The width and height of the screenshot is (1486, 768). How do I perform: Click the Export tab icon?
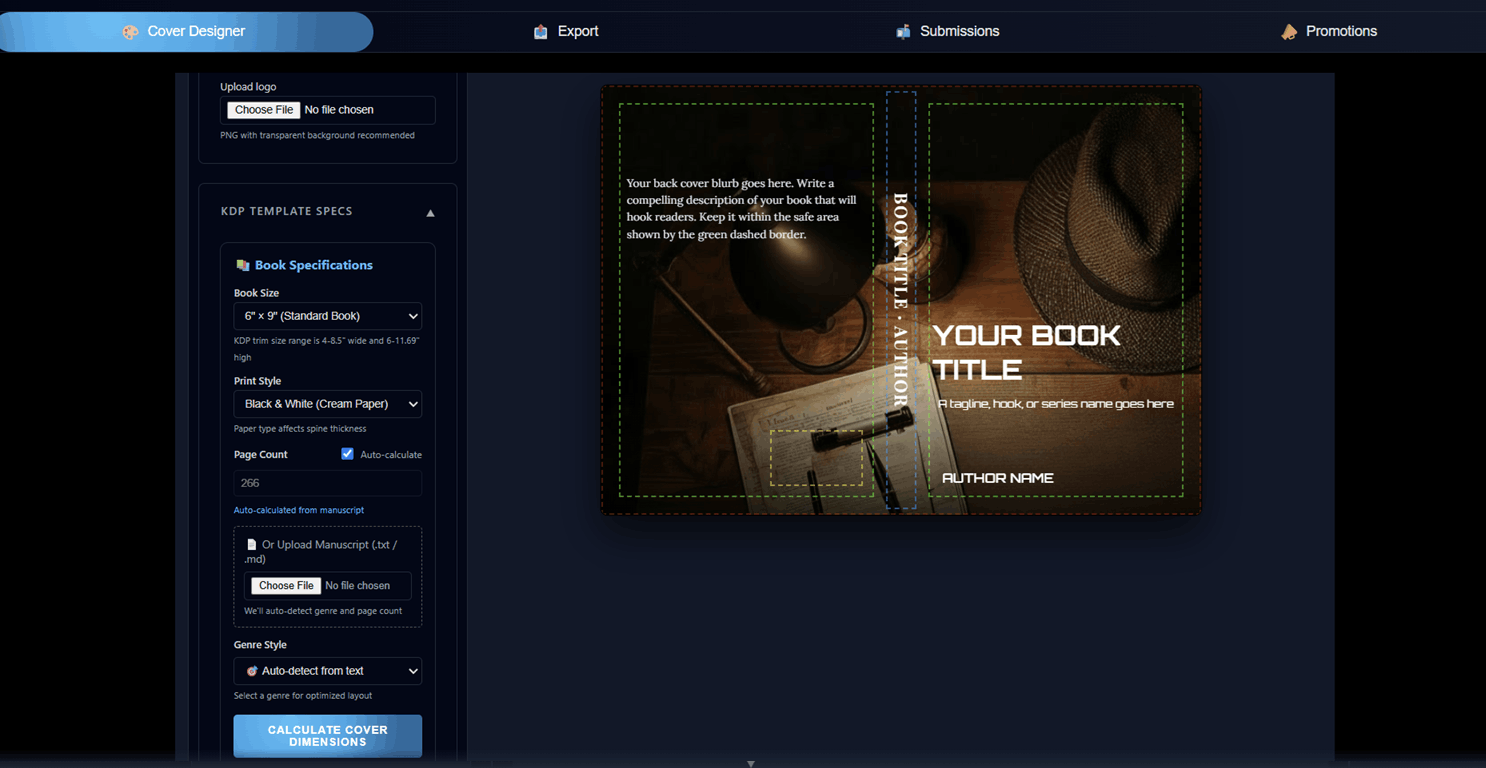tap(541, 32)
